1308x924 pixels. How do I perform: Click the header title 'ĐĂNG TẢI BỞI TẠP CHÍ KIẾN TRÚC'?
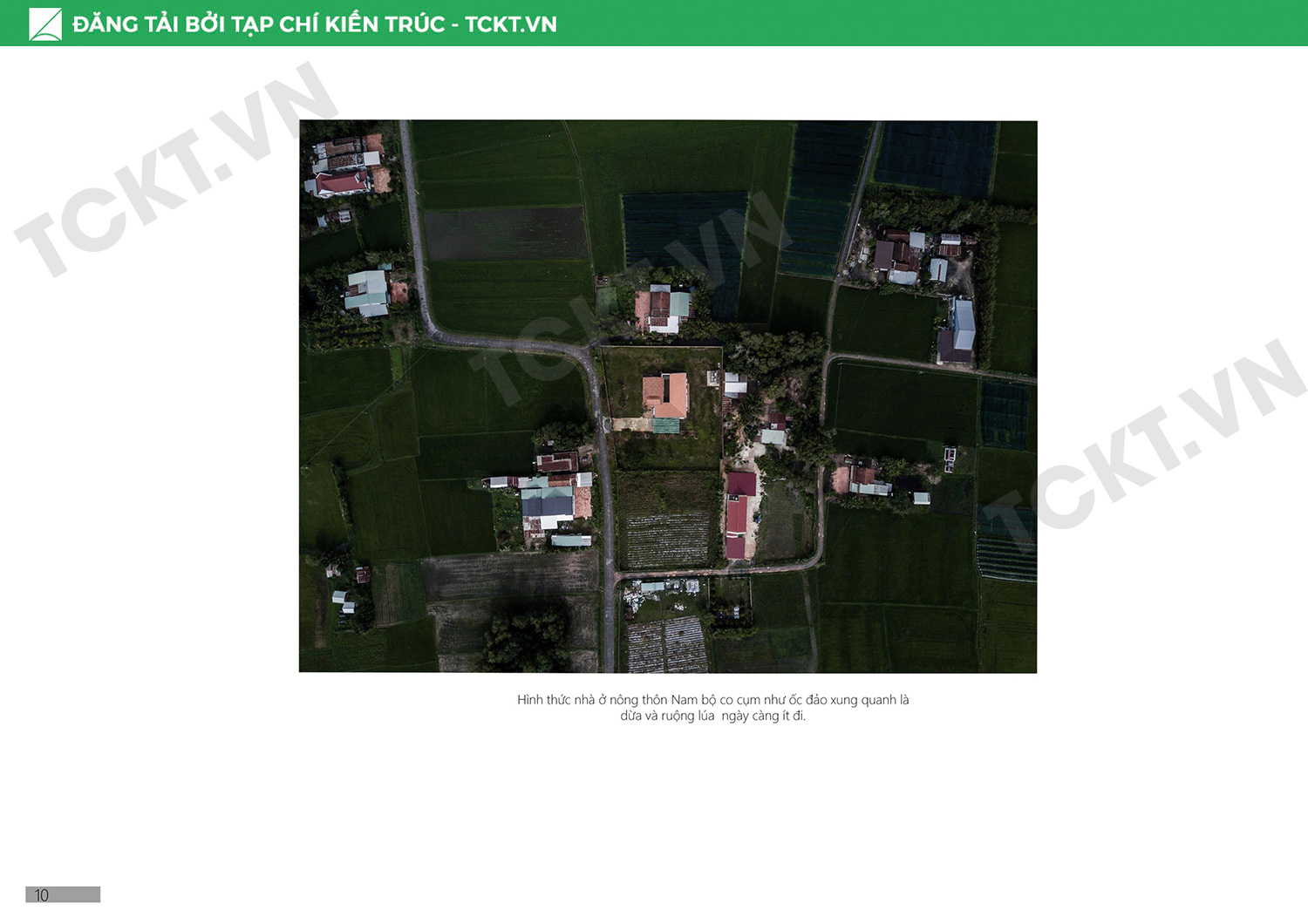pyautogui.click(x=258, y=24)
